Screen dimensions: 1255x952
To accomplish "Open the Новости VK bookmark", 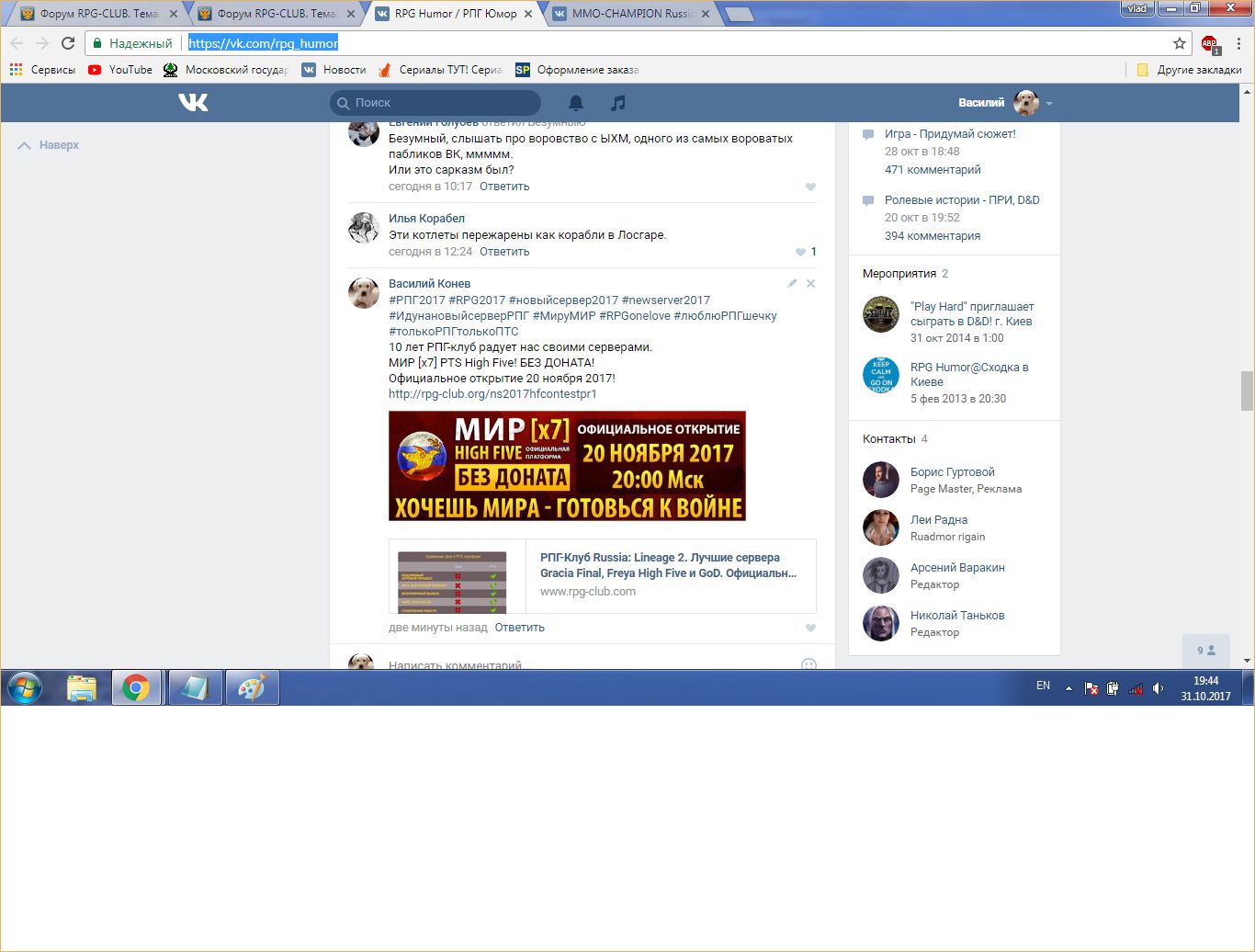I will point(334,70).
